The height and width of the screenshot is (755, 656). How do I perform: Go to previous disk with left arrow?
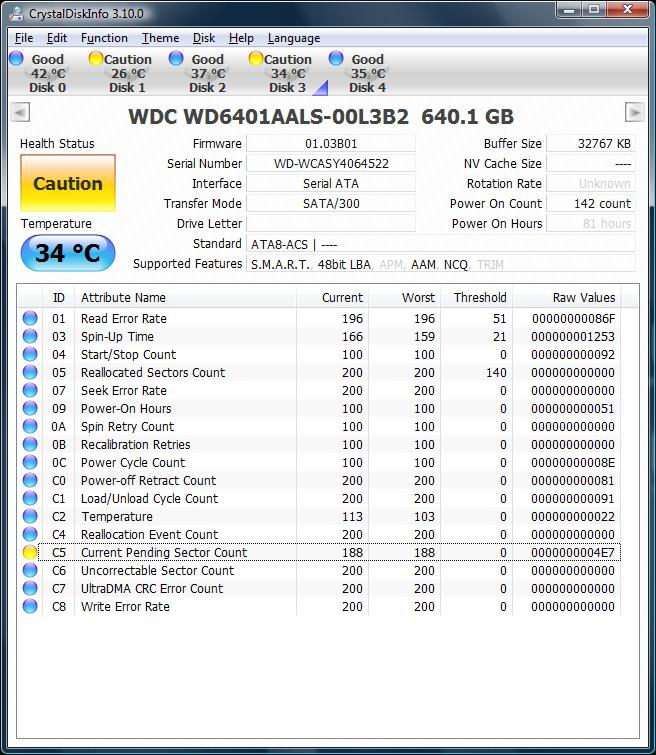pyautogui.click(x=20, y=112)
